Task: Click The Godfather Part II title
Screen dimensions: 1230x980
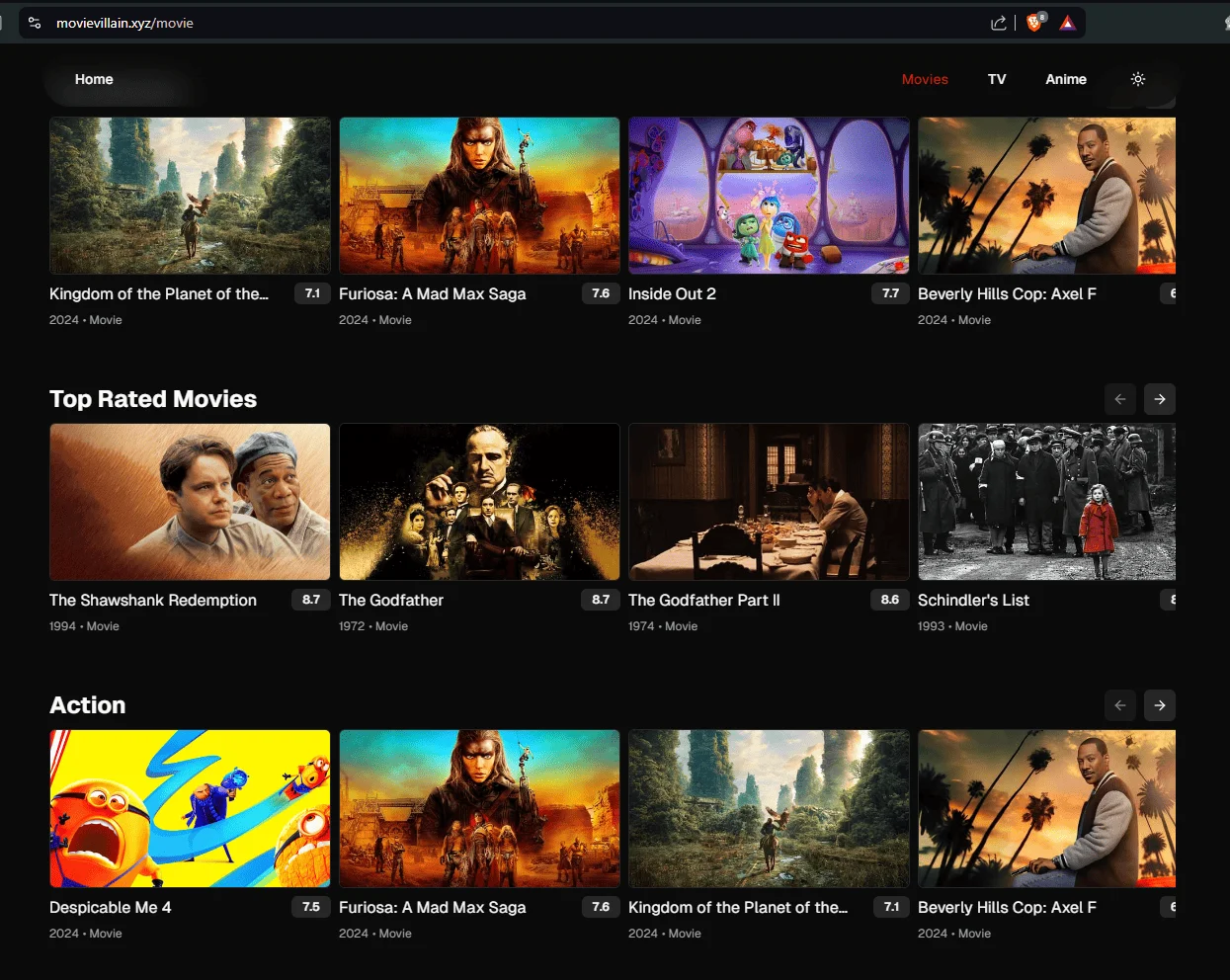Action: (x=704, y=600)
